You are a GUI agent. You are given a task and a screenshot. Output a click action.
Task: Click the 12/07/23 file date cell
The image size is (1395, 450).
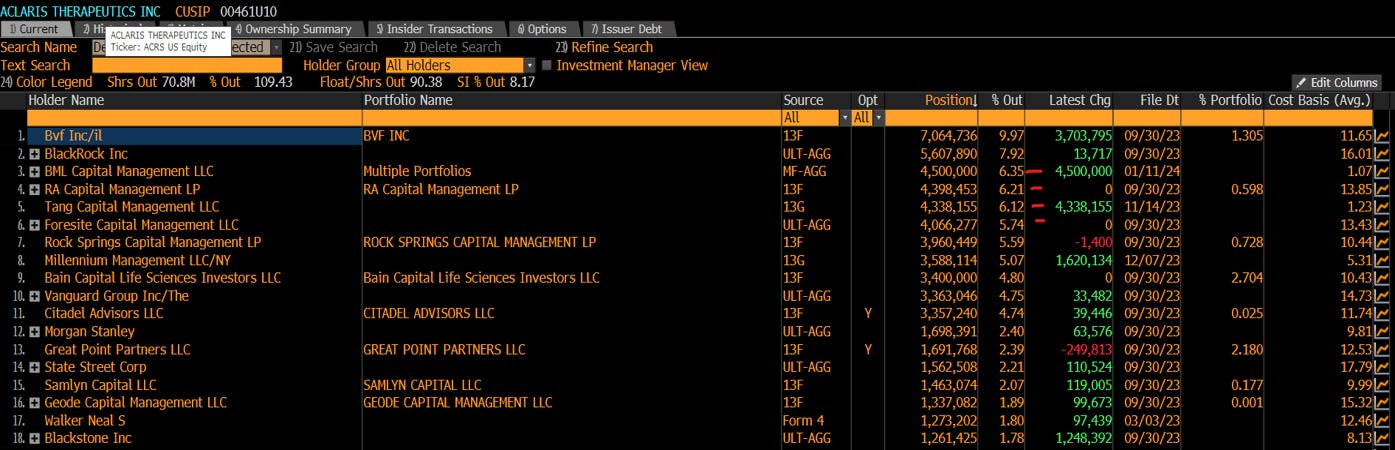(x=1153, y=260)
